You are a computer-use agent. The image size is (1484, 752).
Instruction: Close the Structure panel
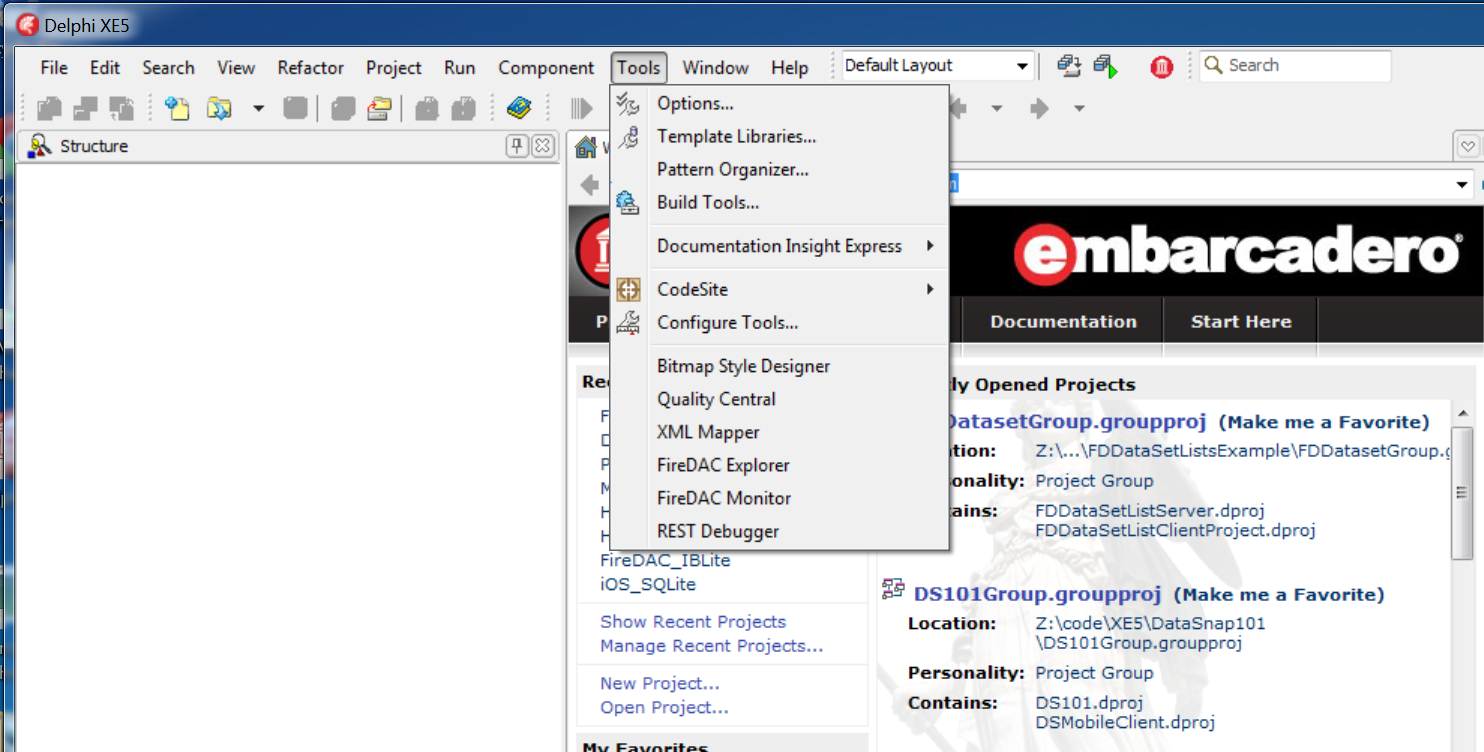[542, 146]
